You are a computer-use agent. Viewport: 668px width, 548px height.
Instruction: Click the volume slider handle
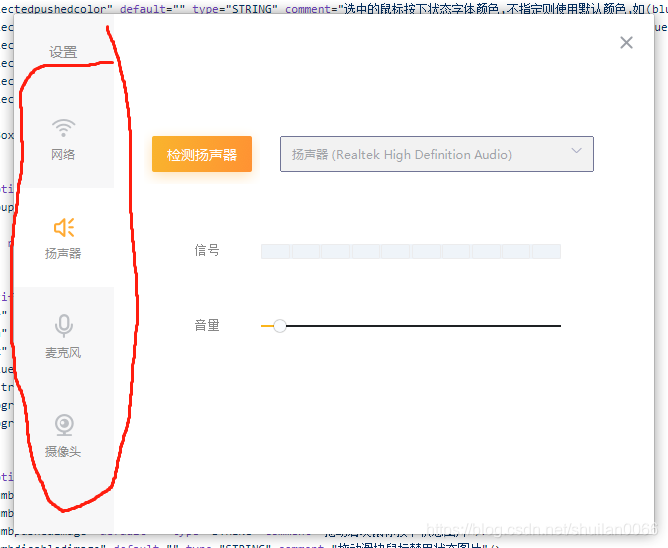pos(280,326)
